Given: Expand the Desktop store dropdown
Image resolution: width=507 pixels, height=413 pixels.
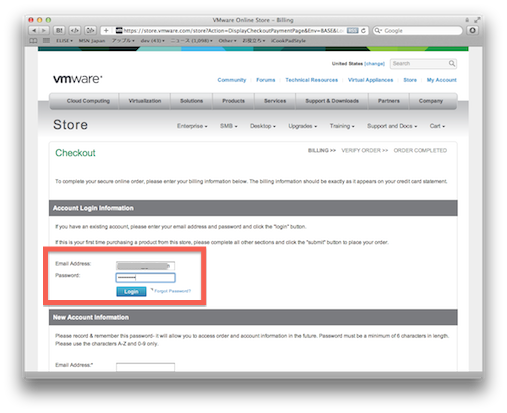Looking at the screenshot, I should 263,126.
